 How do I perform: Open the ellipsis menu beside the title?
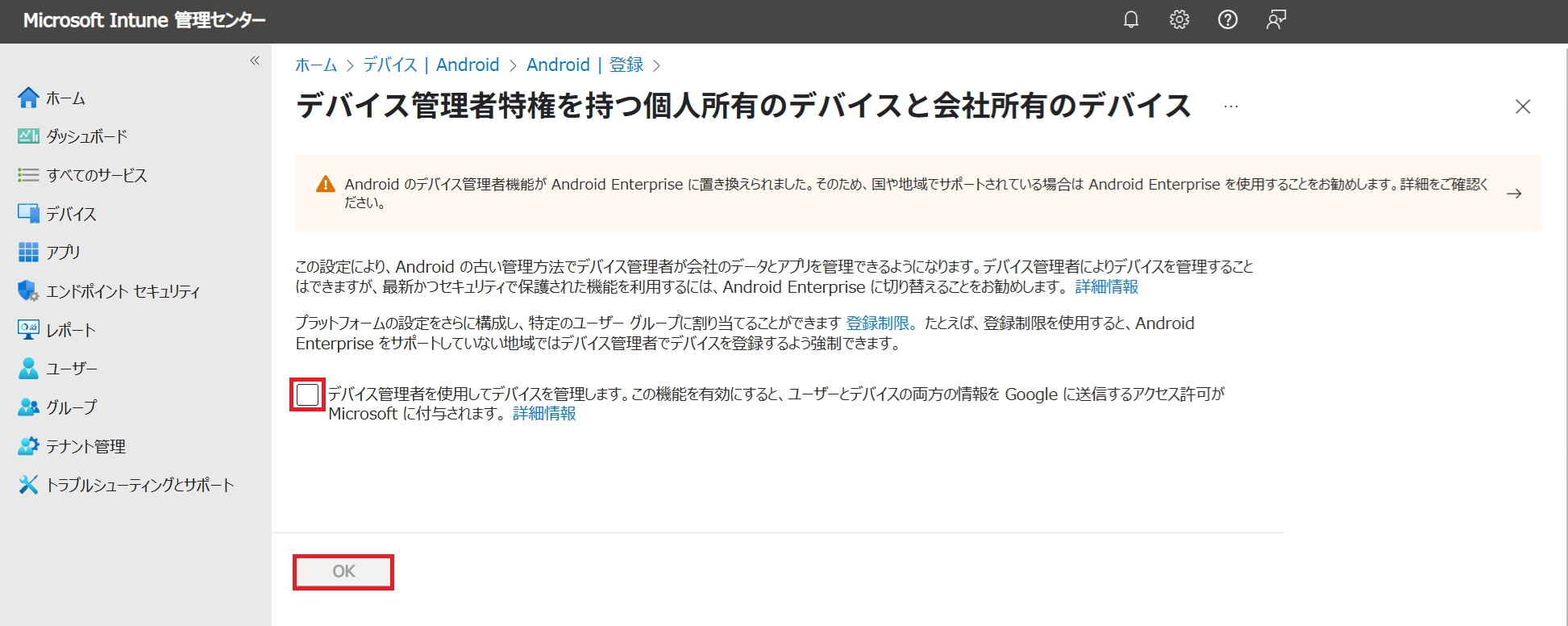point(1231,106)
